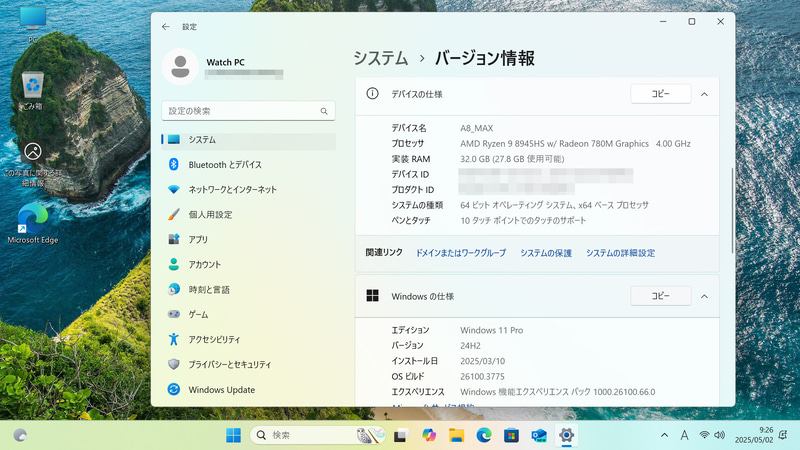The width and height of the screenshot is (800, 450).
Task: Open the Wi-Fi network tray icon
Action: pos(704,435)
